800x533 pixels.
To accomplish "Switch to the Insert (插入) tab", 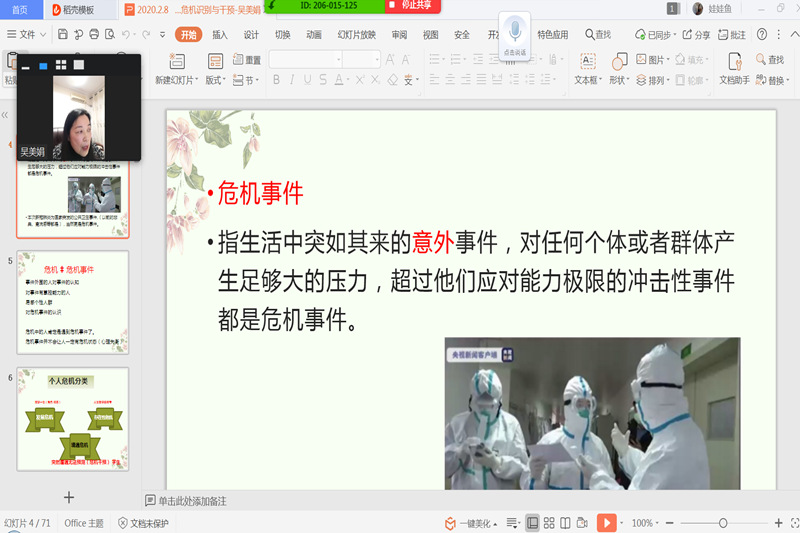I will click(220, 34).
